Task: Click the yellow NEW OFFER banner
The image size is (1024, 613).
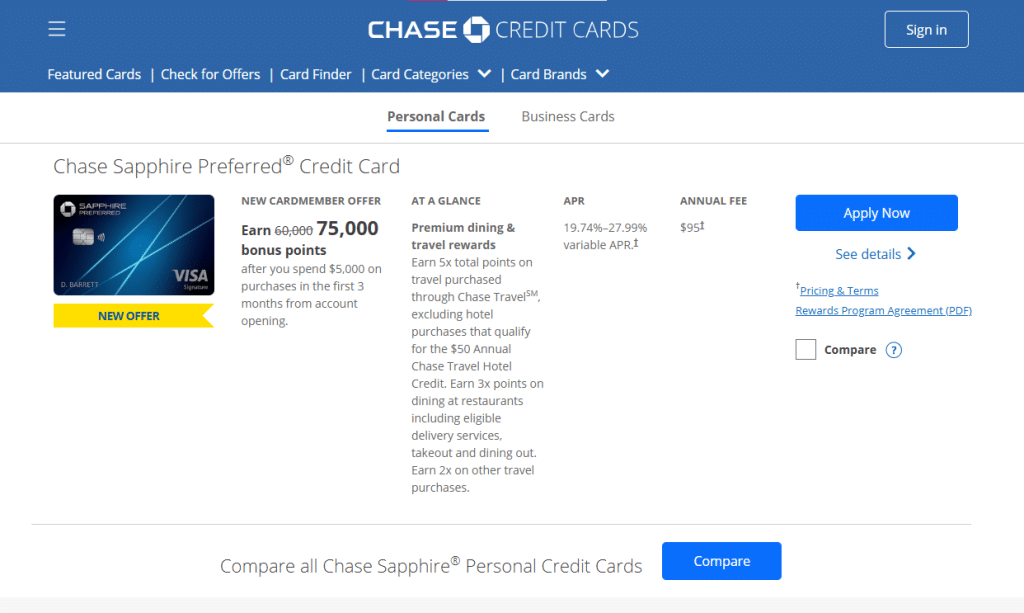Action: 129,316
